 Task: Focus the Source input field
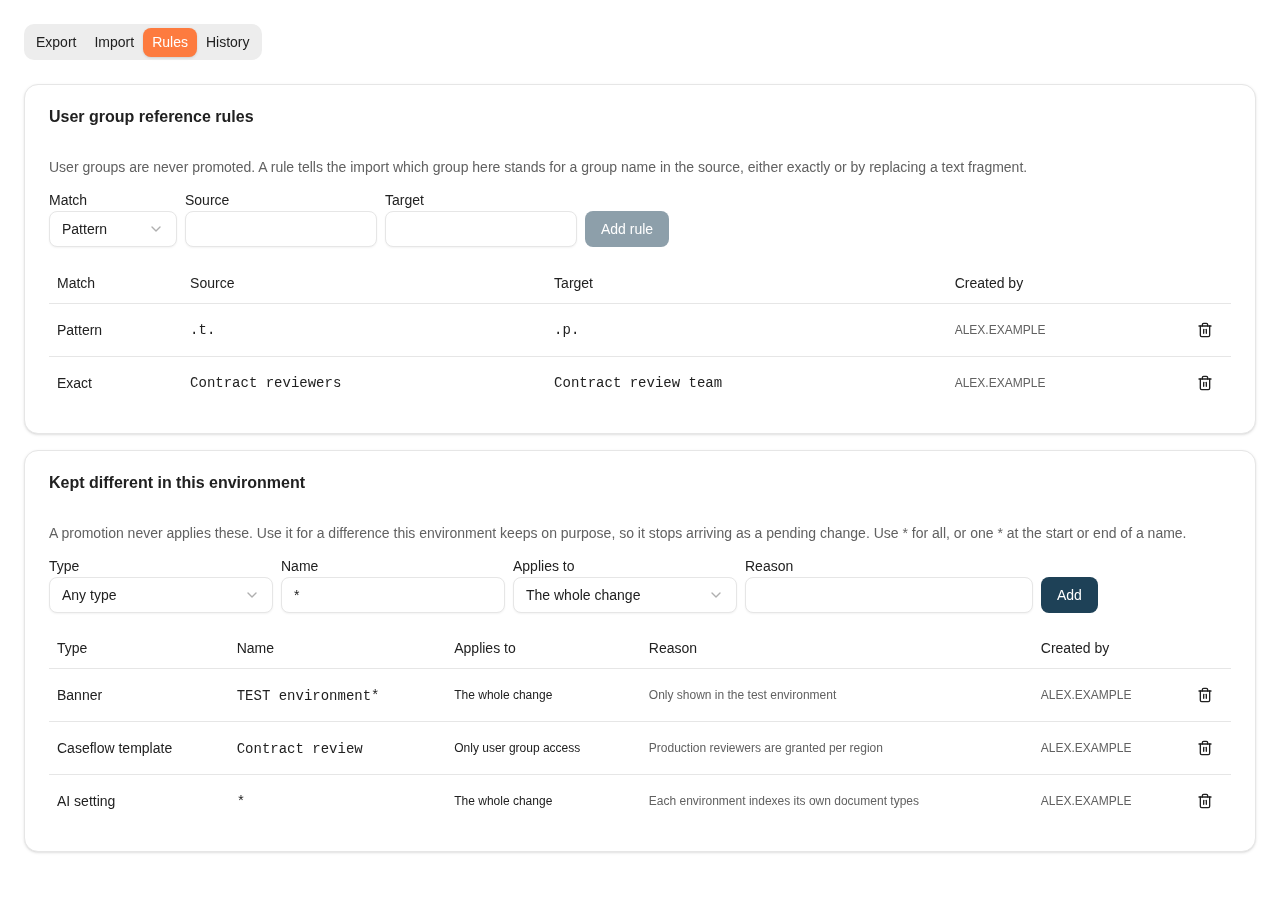pos(281,229)
